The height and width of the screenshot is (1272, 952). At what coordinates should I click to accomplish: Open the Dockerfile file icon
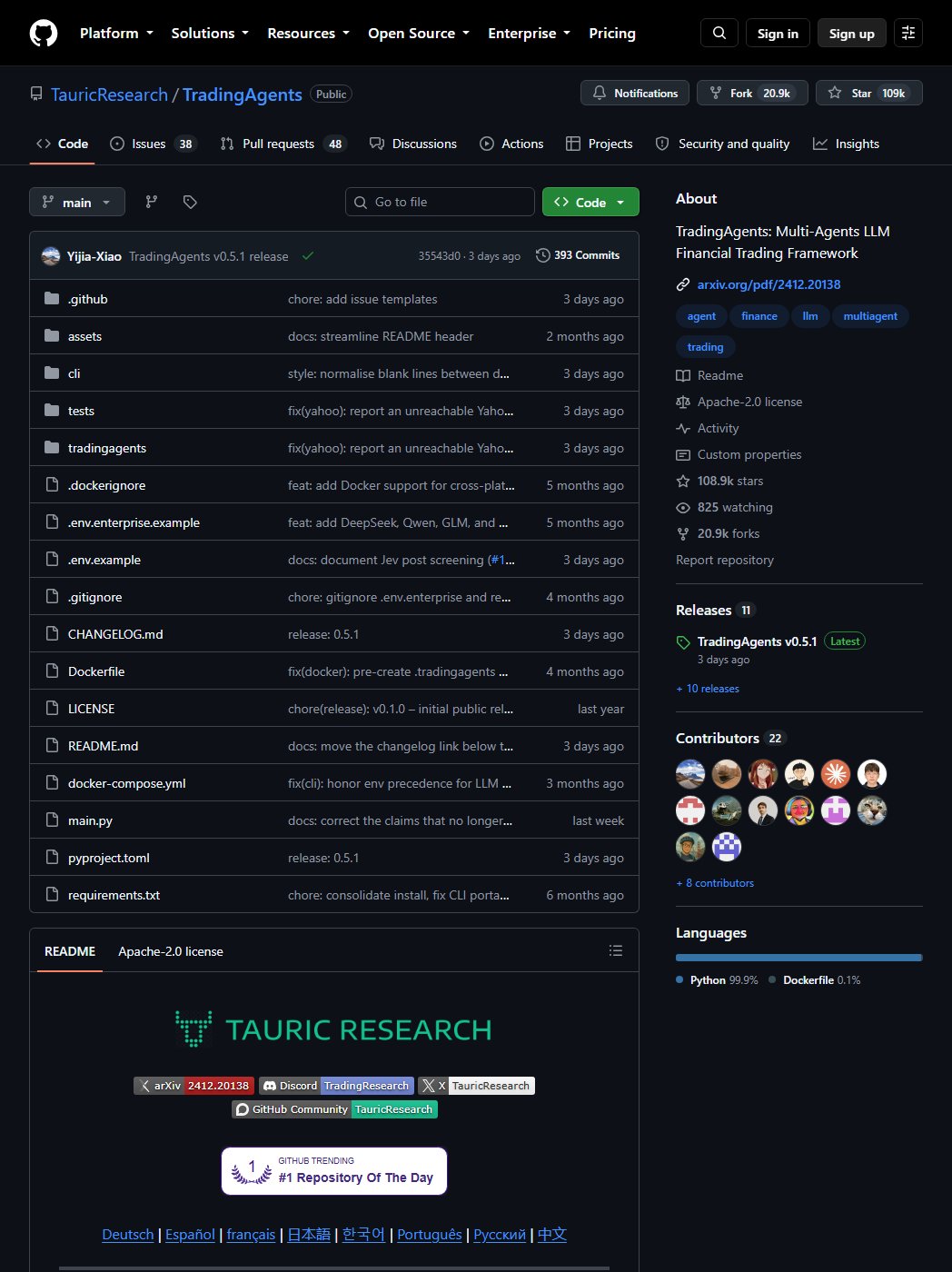(52, 671)
